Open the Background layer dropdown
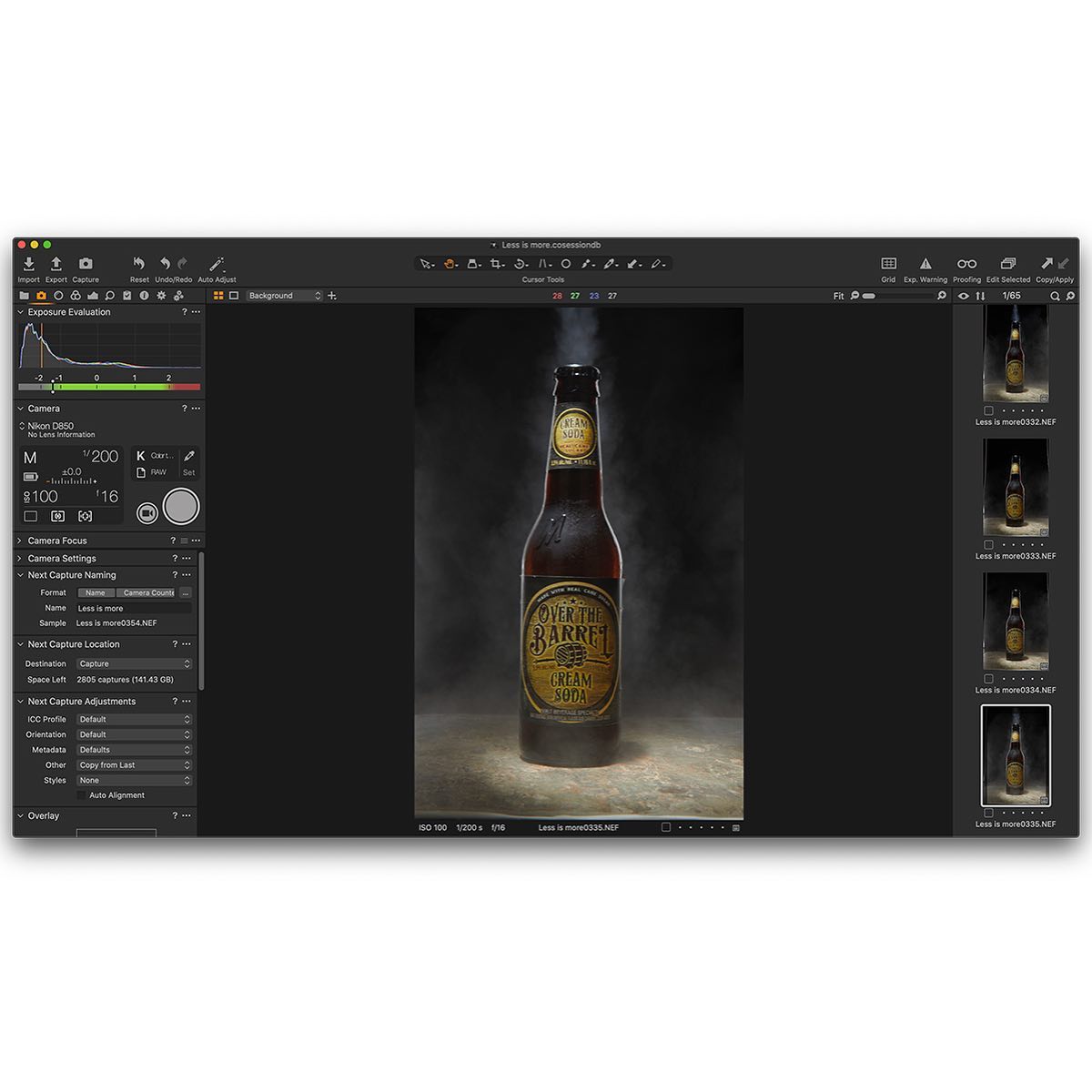The image size is (1092, 1092). coord(284,296)
